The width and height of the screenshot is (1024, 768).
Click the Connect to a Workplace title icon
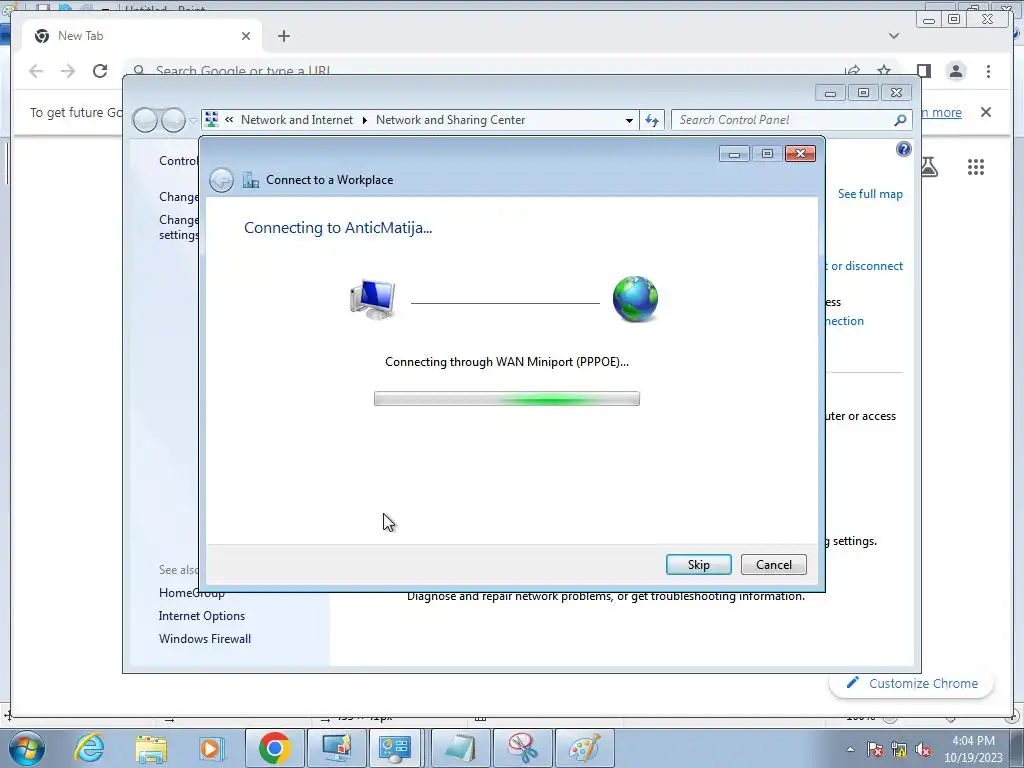point(251,180)
